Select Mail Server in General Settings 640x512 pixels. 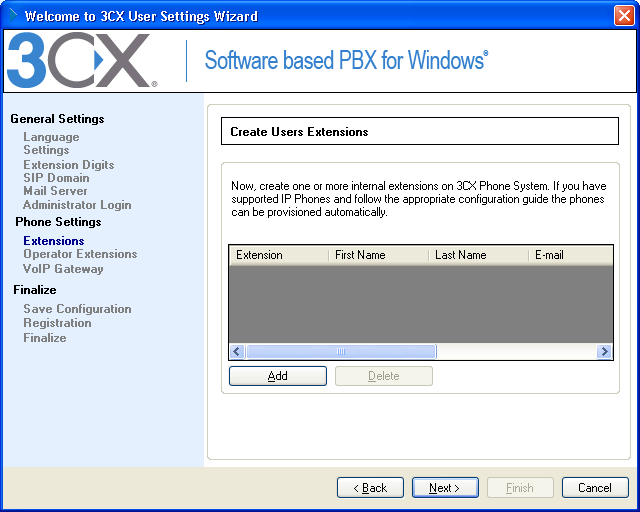(55, 191)
